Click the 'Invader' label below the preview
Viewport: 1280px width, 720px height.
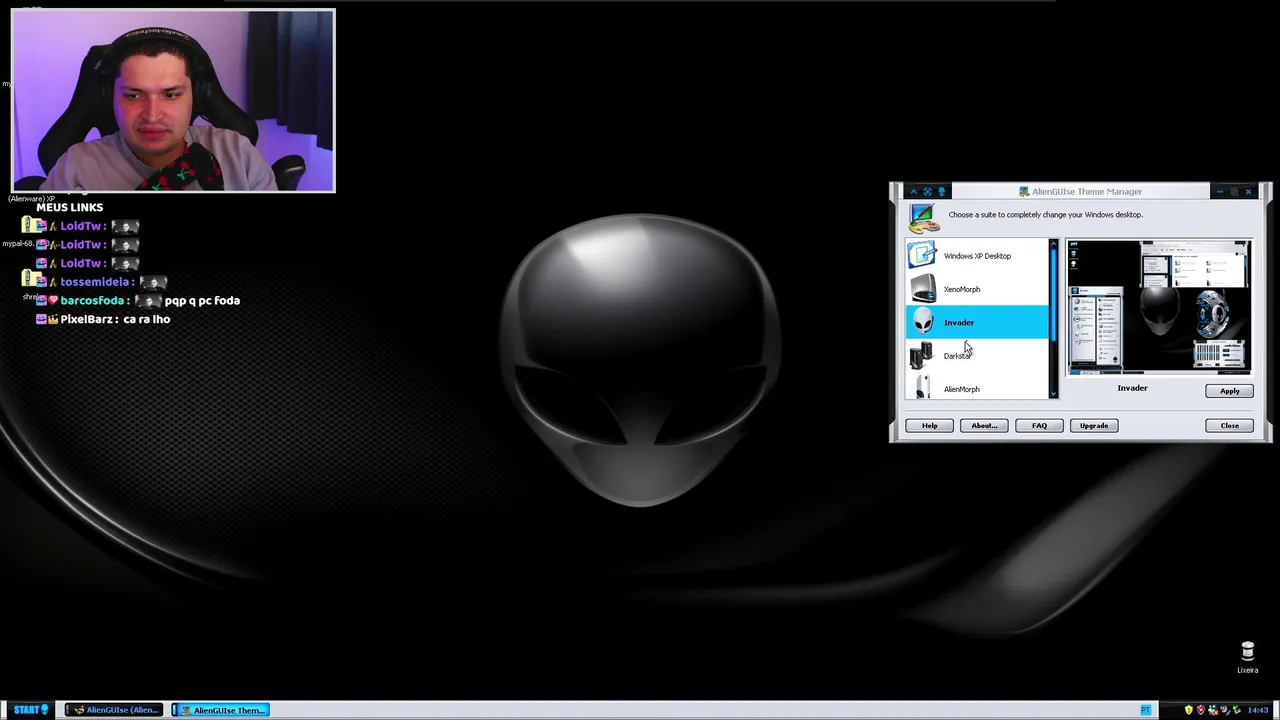[x=1132, y=388]
